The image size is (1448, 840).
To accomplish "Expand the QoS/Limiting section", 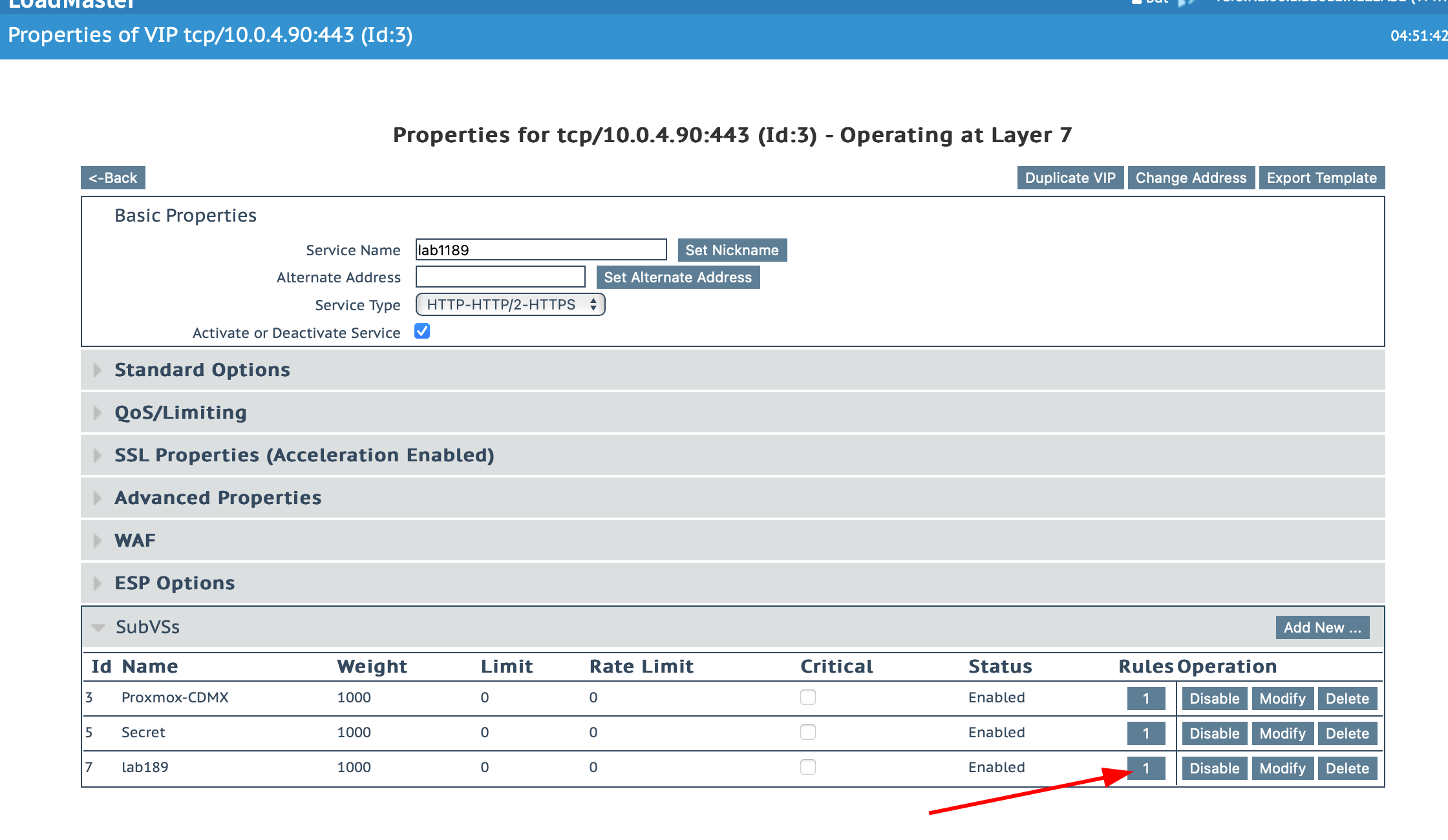I will point(180,412).
